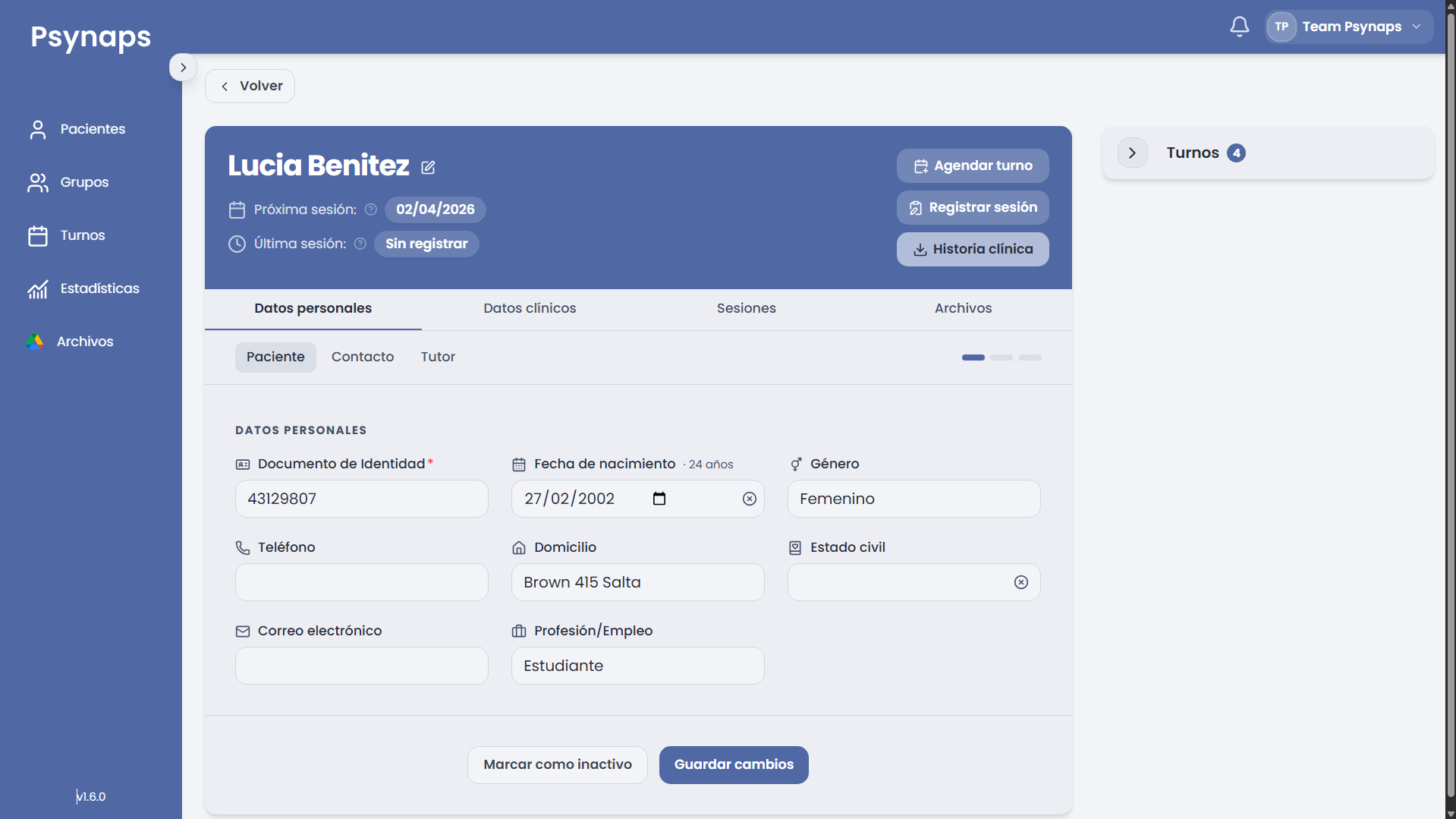The width and height of the screenshot is (1456, 819).
Task: Expand the collapsed sidebar toggle arrow
Action: tap(183, 68)
